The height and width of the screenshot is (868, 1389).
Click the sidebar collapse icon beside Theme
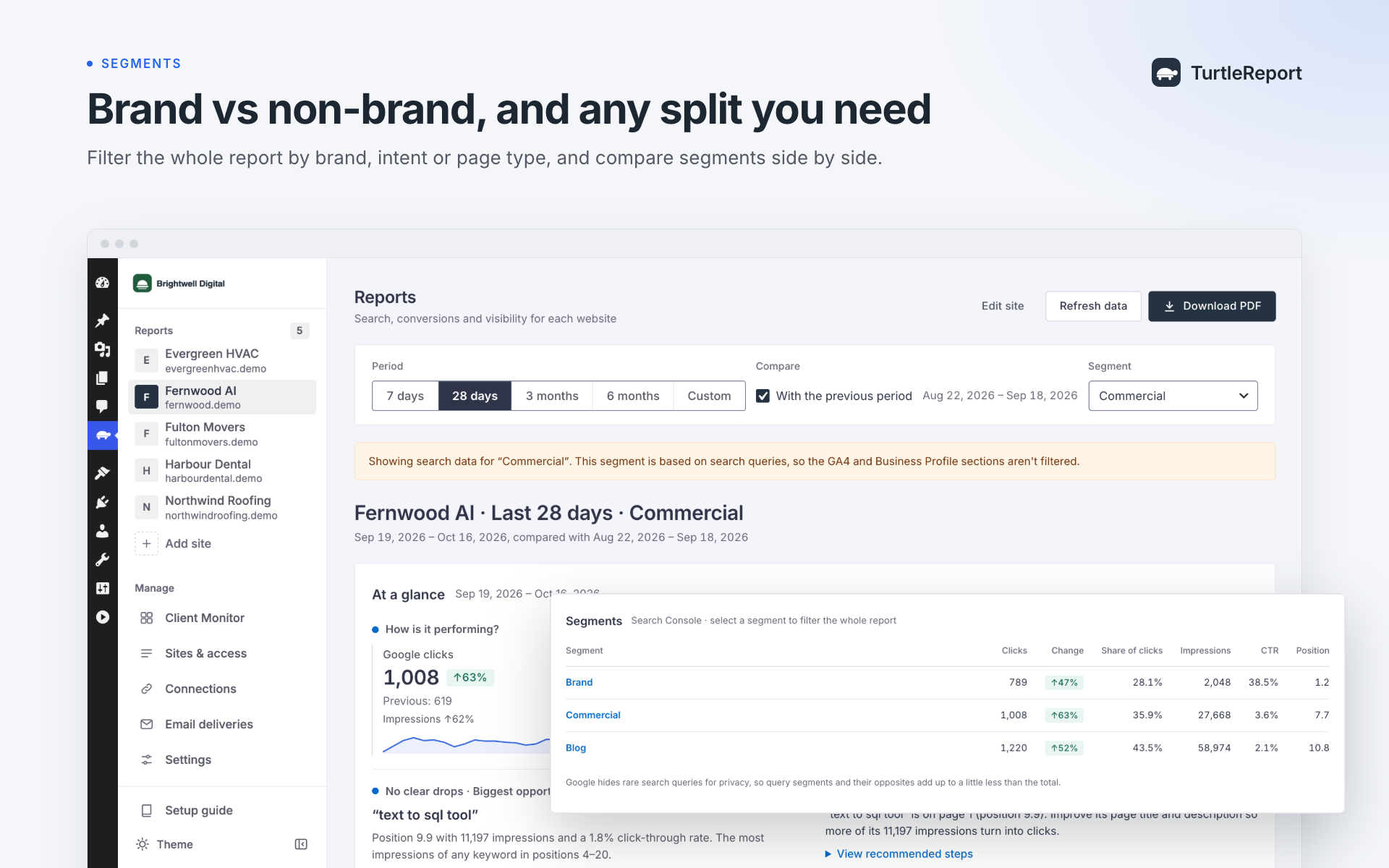(x=301, y=844)
